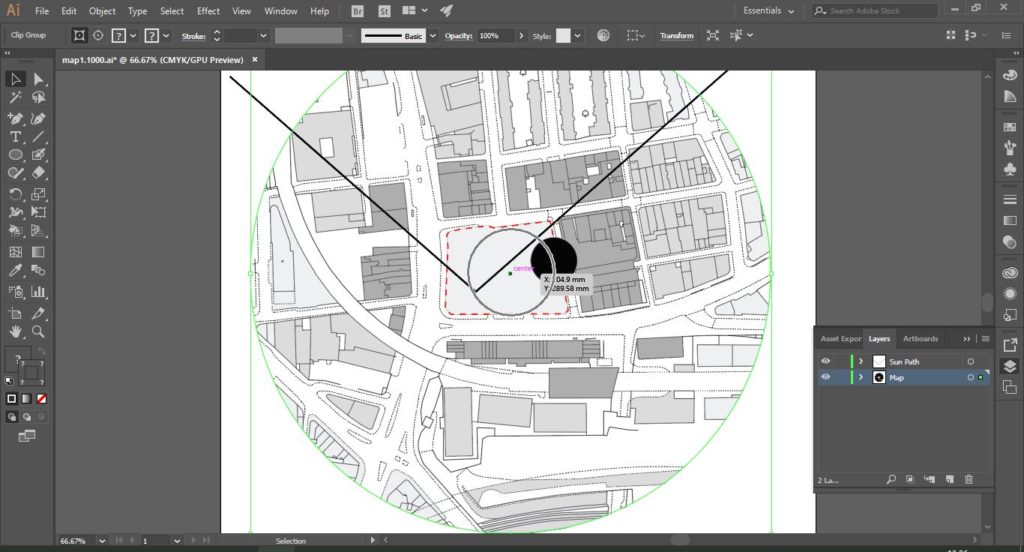Viewport: 1024px width, 552px height.
Task: Open Adobe Stock via St icon
Action: (384, 11)
